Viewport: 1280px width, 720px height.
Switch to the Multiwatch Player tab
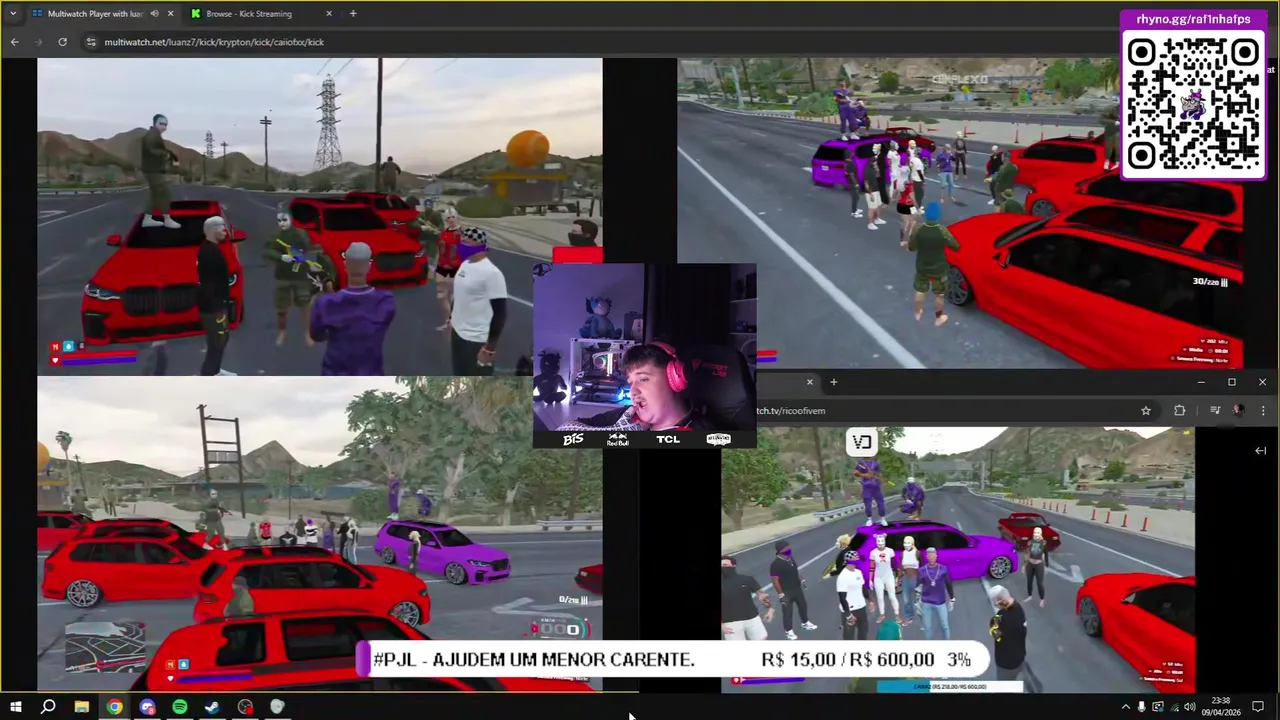[97, 14]
